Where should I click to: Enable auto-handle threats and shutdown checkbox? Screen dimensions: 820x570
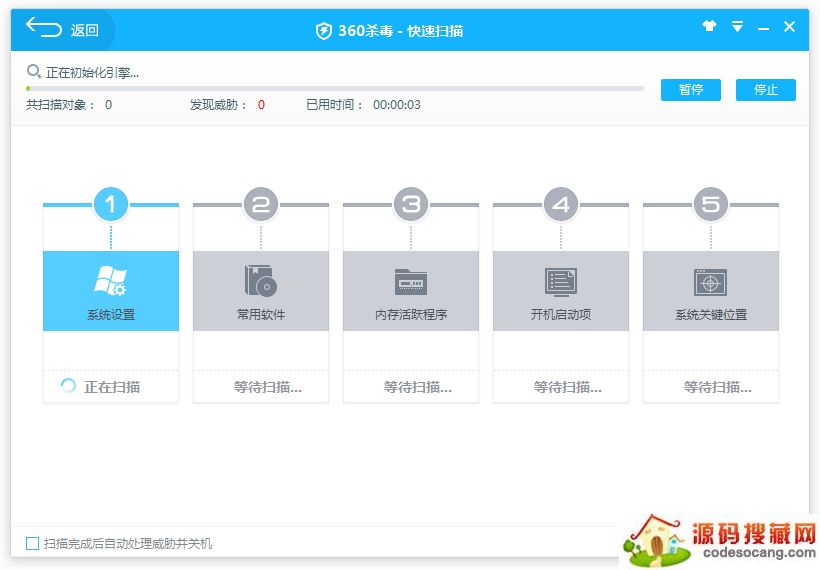pyautogui.click(x=33, y=544)
